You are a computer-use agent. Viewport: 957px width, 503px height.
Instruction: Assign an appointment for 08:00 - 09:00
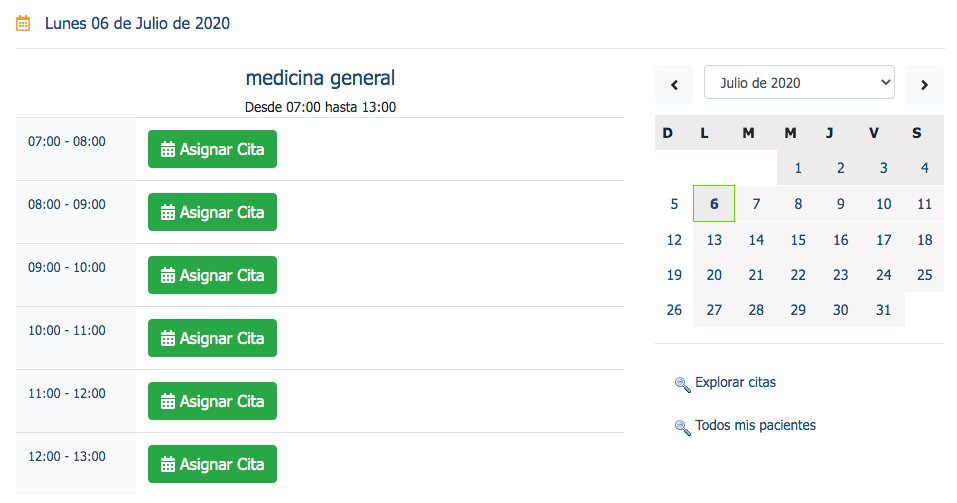pos(212,212)
